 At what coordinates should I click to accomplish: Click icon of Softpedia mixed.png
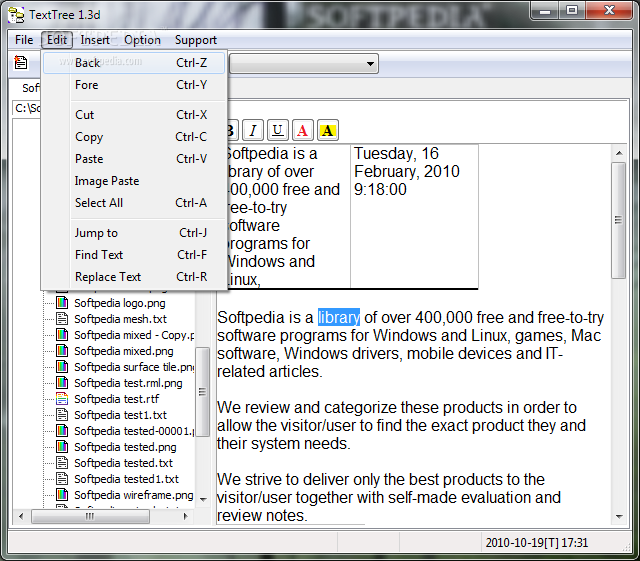coord(62,351)
